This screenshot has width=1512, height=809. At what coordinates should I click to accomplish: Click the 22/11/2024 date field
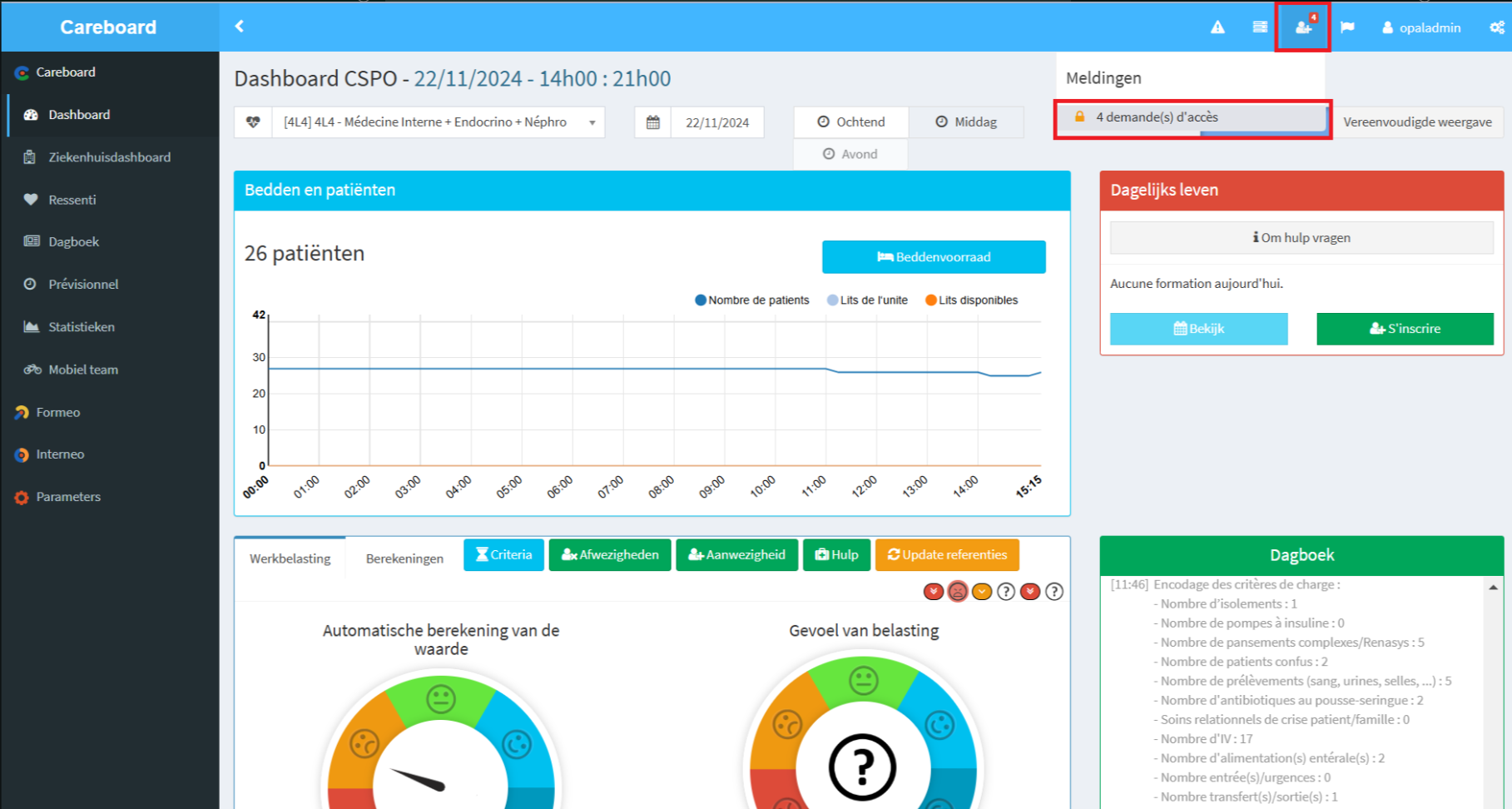pos(717,122)
